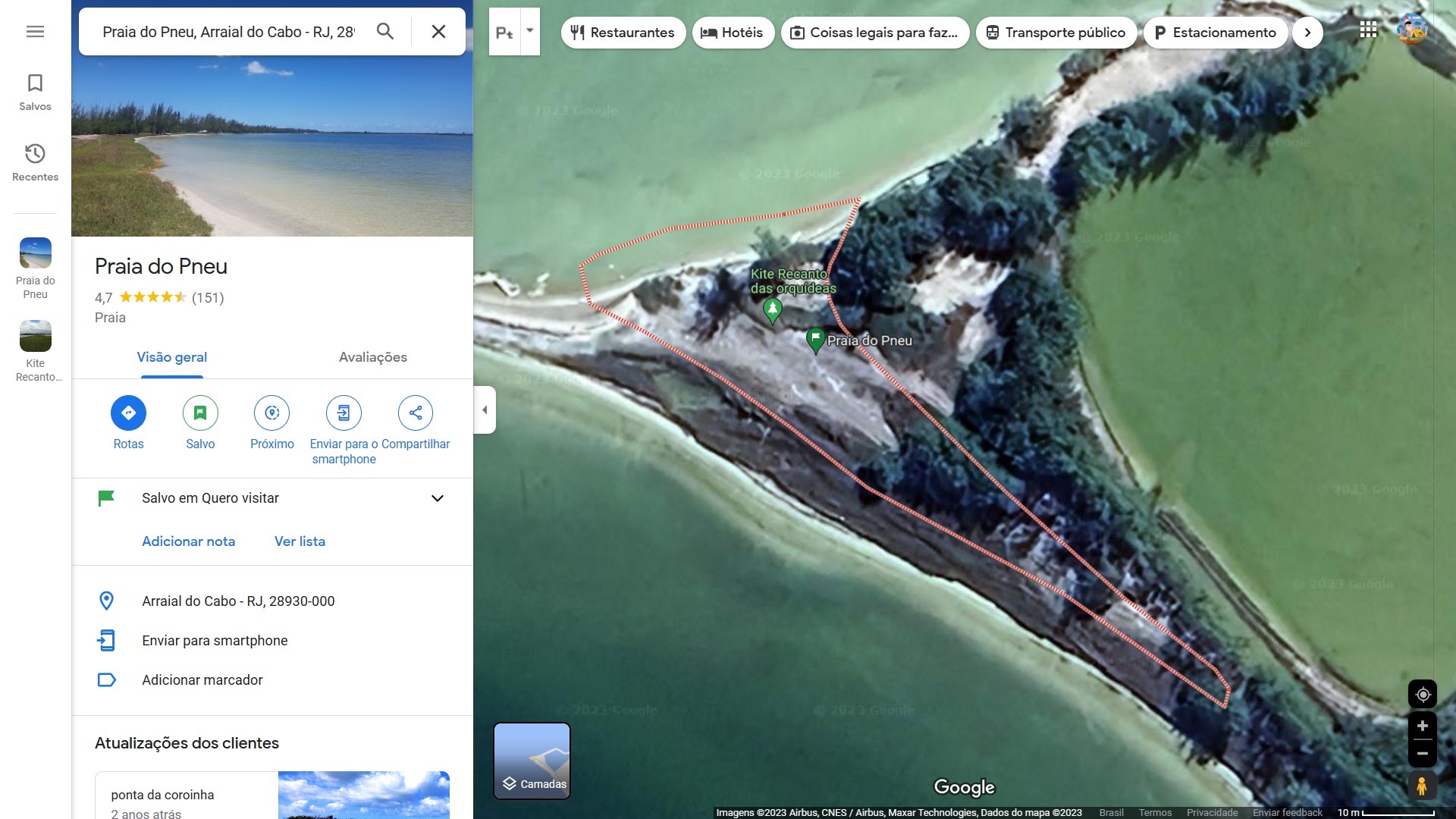
Task: Click the Rotas directions icon
Action: click(128, 413)
